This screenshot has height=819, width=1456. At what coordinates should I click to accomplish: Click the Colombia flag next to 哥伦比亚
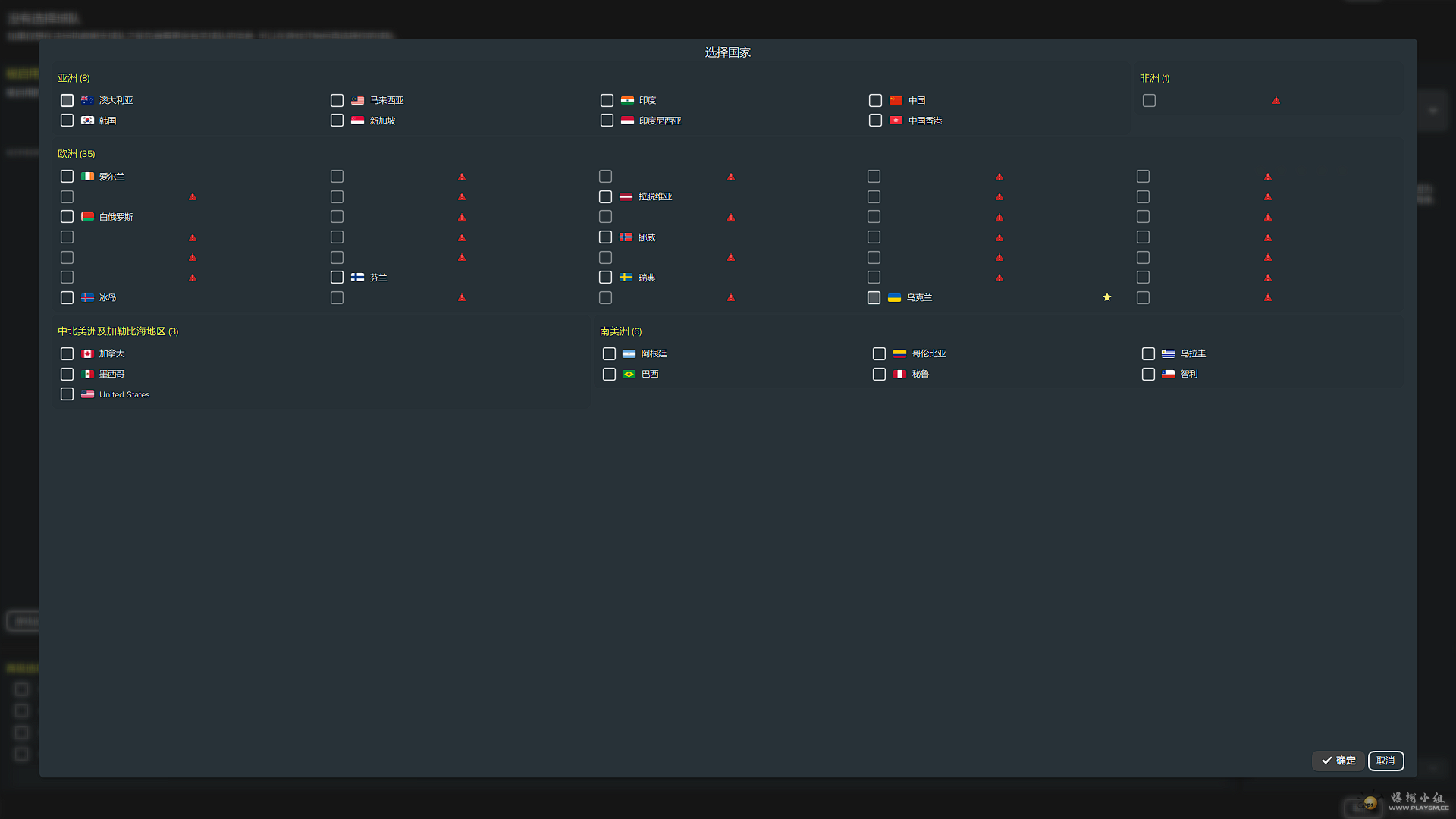pyautogui.click(x=899, y=354)
